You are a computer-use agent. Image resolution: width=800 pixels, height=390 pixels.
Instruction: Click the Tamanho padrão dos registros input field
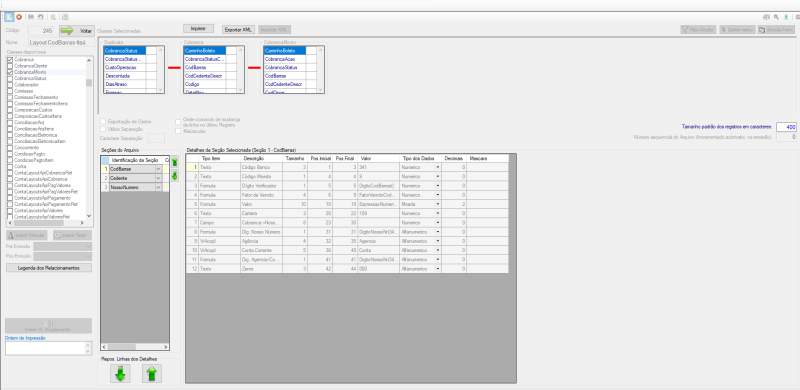click(786, 127)
